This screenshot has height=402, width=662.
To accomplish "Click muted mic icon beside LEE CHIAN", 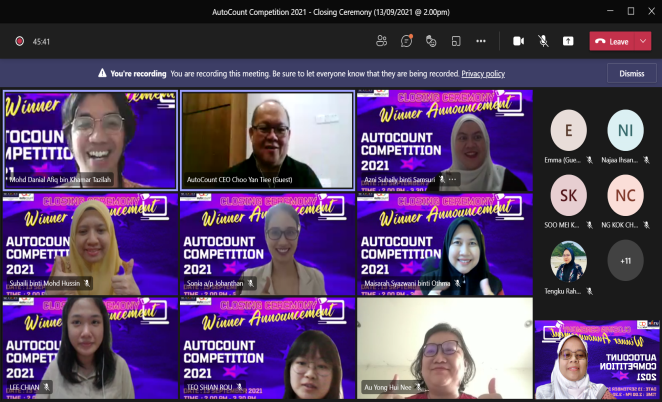I will point(46,387).
